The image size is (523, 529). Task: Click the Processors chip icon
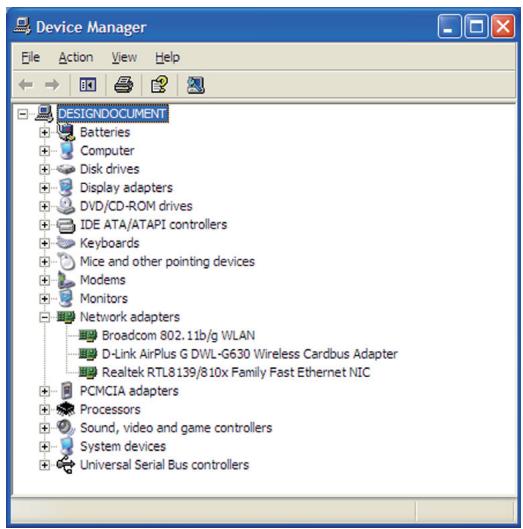pyautogui.click(x=66, y=409)
